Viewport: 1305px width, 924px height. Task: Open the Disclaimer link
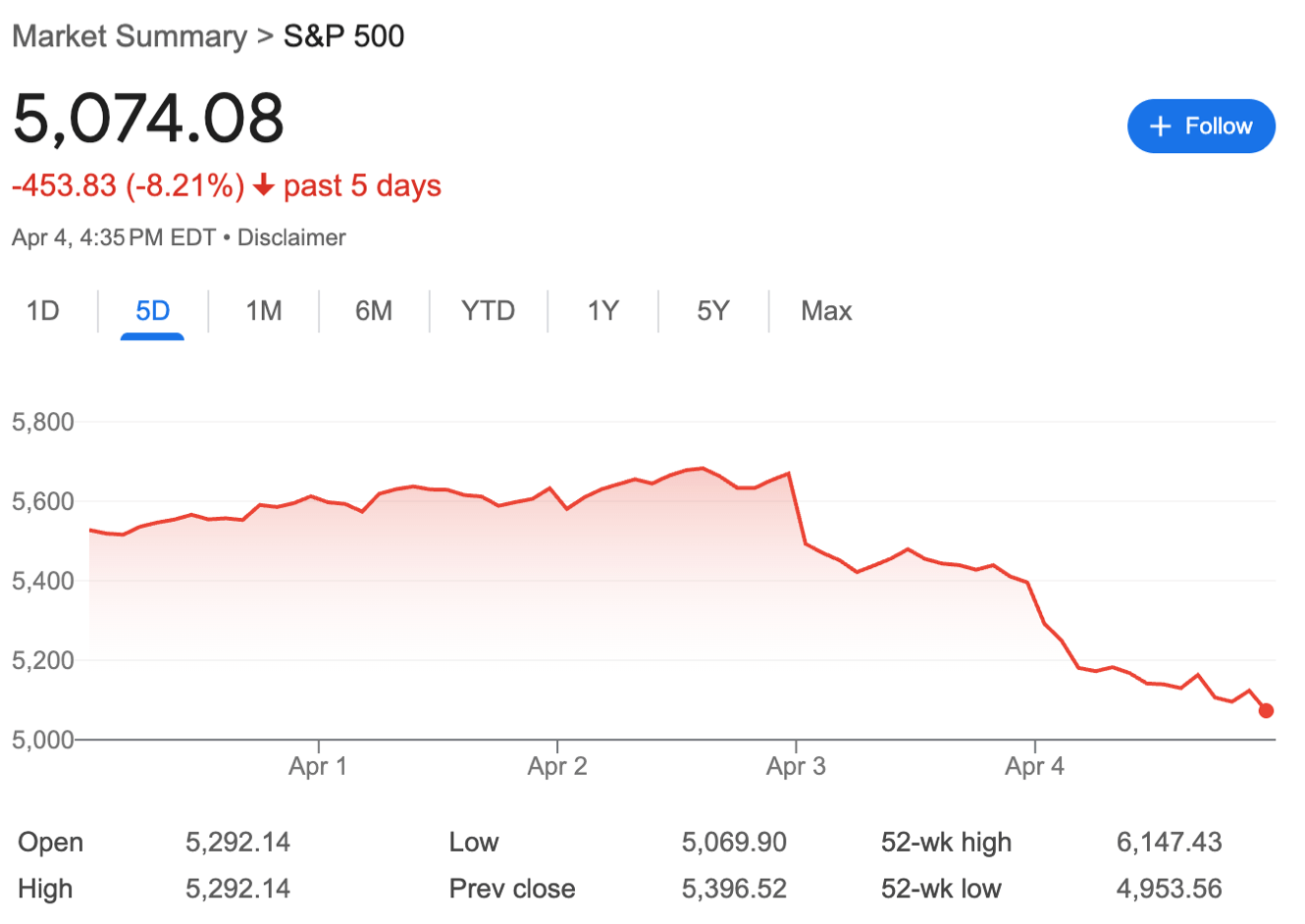tap(291, 238)
